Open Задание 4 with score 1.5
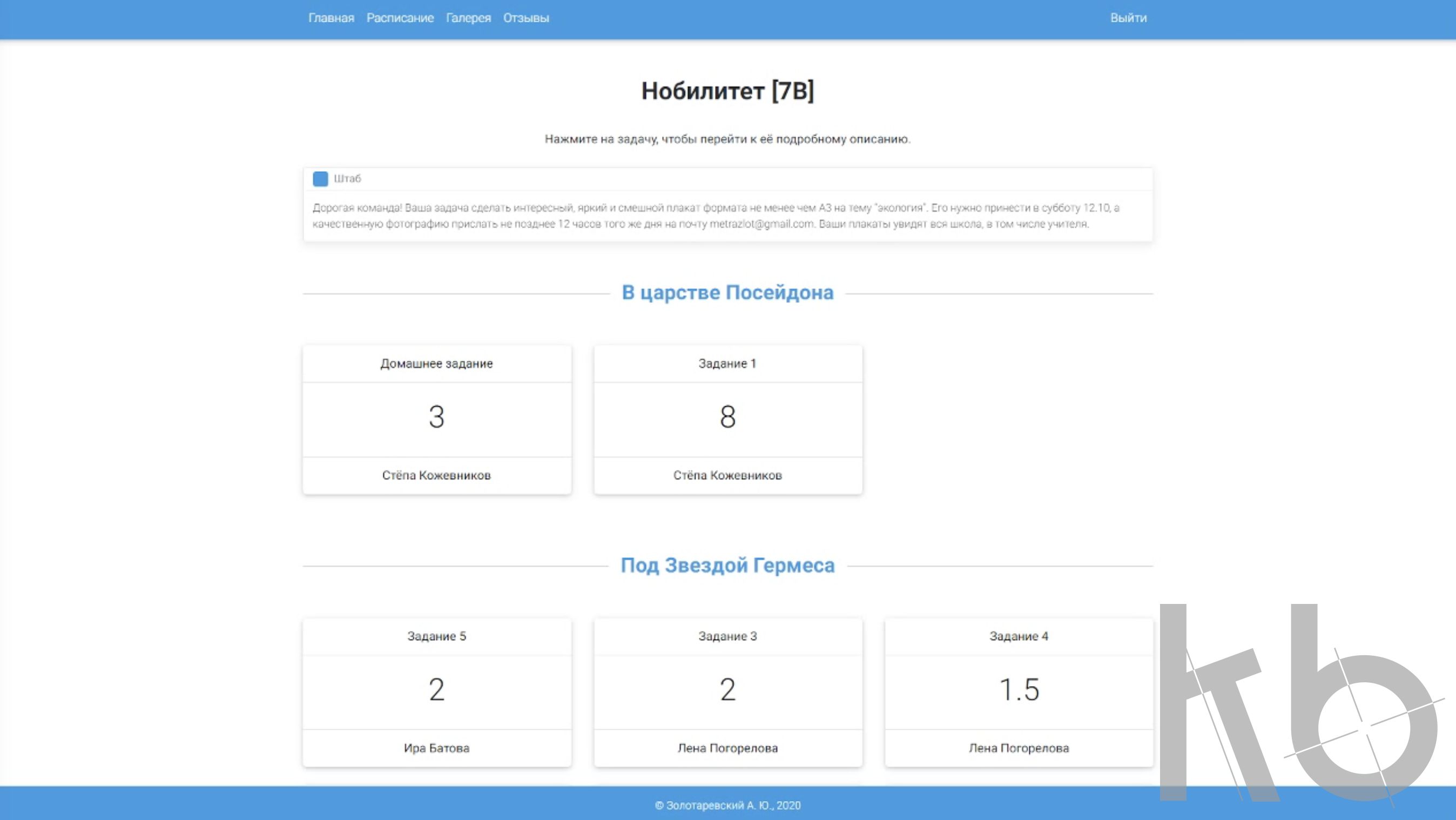The height and width of the screenshot is (820, 1456). point(1019,636)
